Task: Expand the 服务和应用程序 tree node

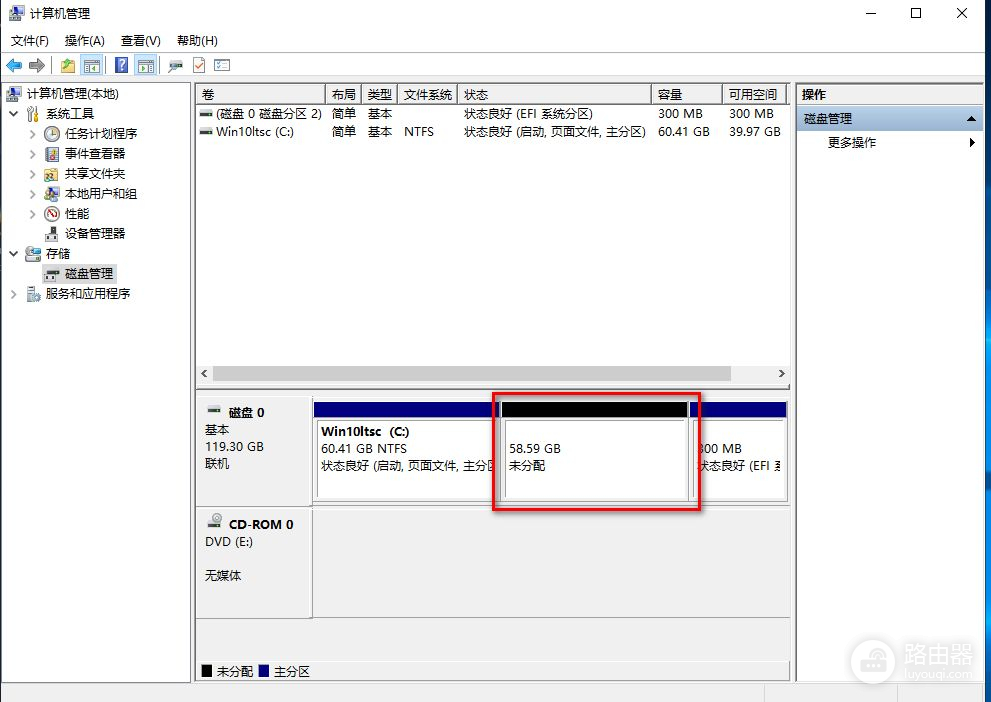Action: point(14,294)
